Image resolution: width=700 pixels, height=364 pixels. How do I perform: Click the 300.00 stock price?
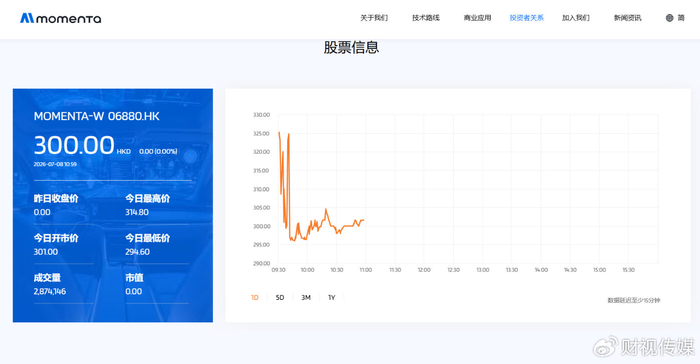[74, 145]
